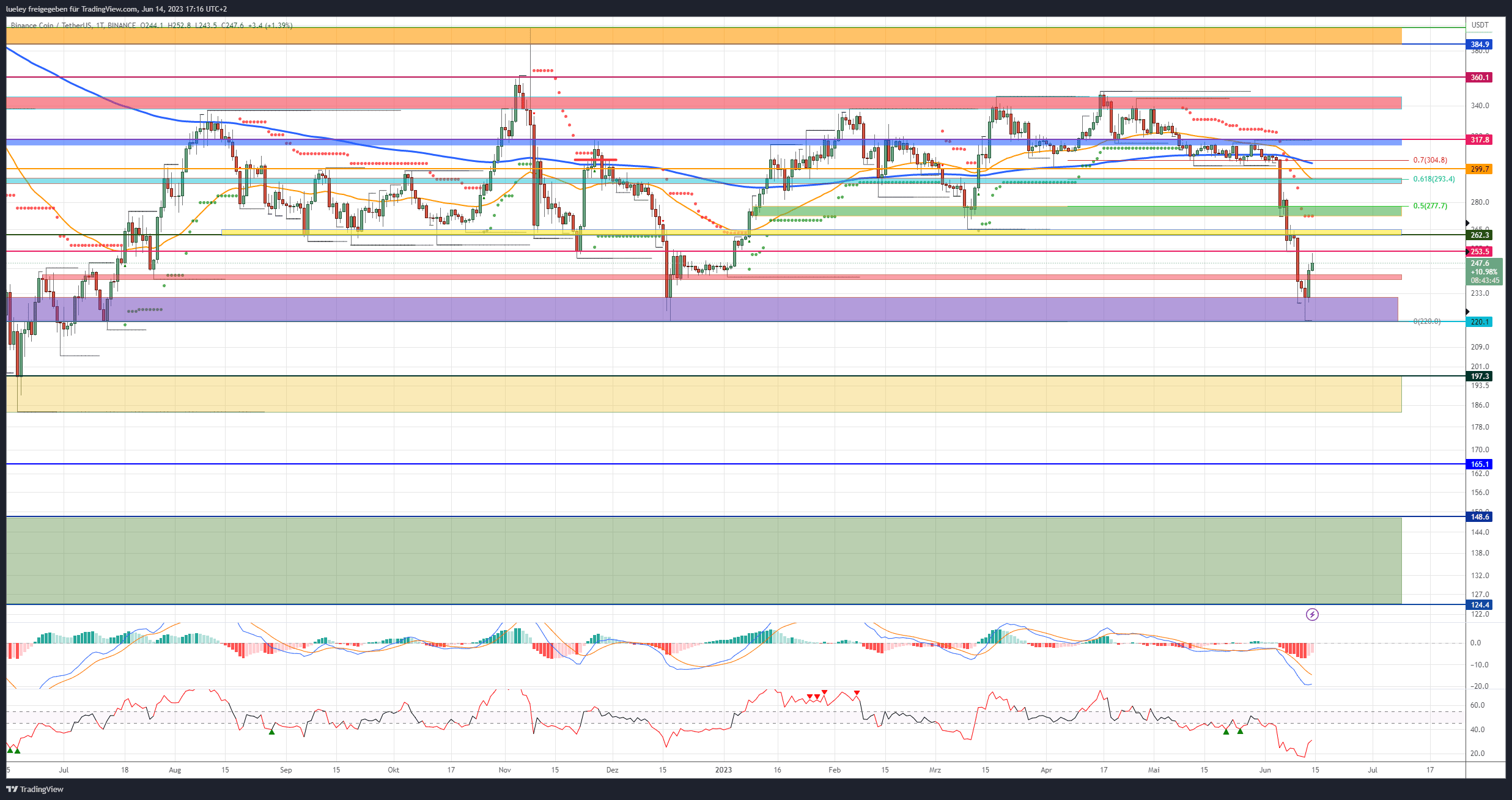This screenshot has height=800, width=1512.
Task: Click the Mai date on time axis
Action: point(1154,770)
